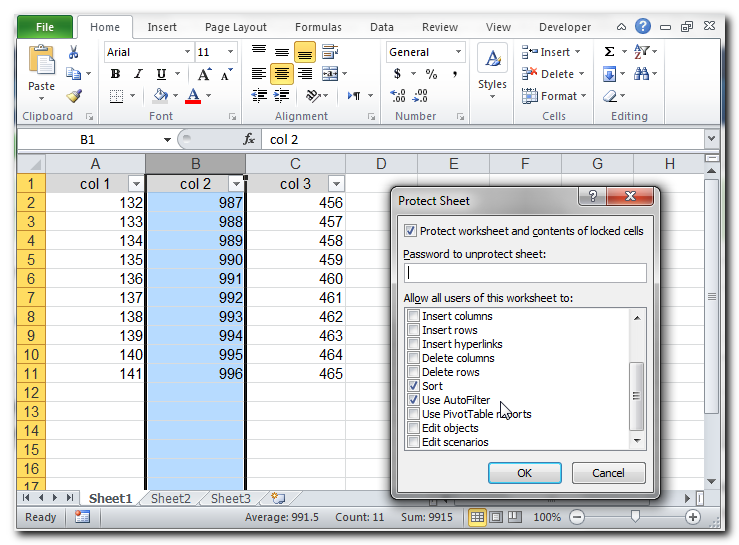
Task: Click the Italic formatting icon
Action: [139, 74]
